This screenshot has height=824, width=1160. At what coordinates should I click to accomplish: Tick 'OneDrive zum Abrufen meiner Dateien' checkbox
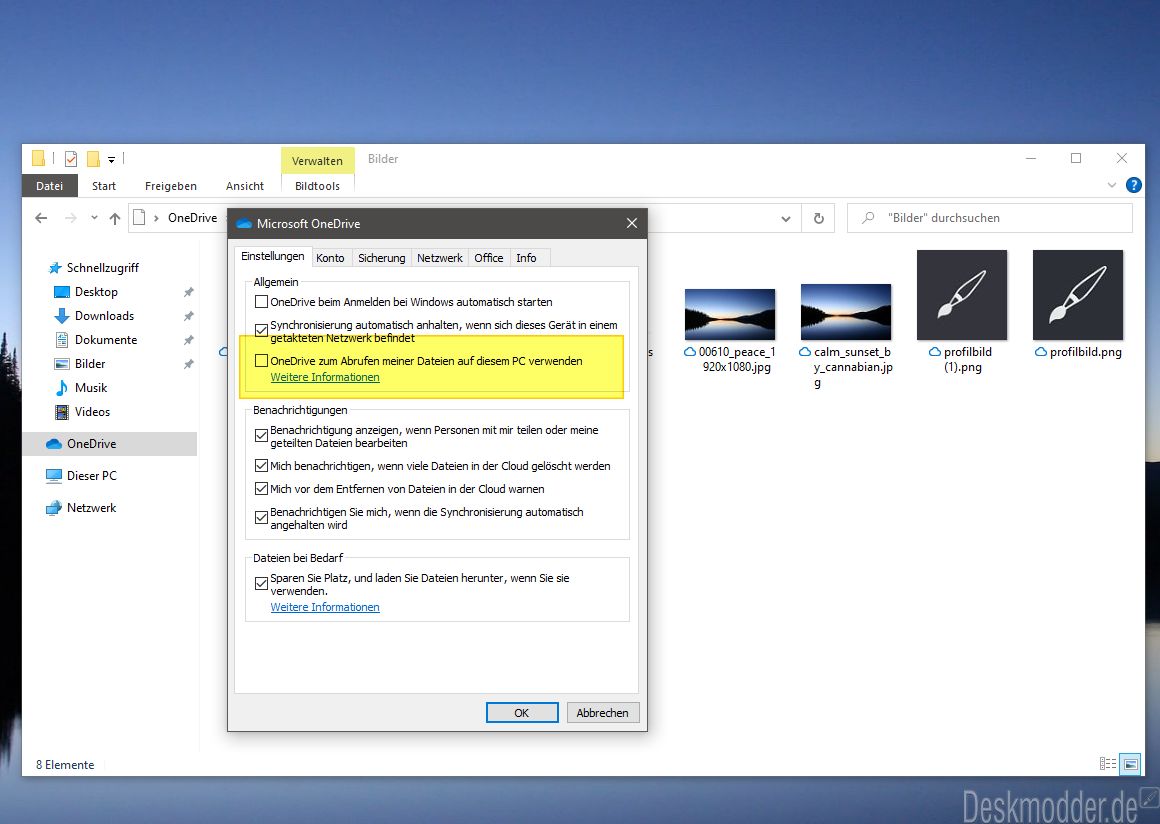261,361
